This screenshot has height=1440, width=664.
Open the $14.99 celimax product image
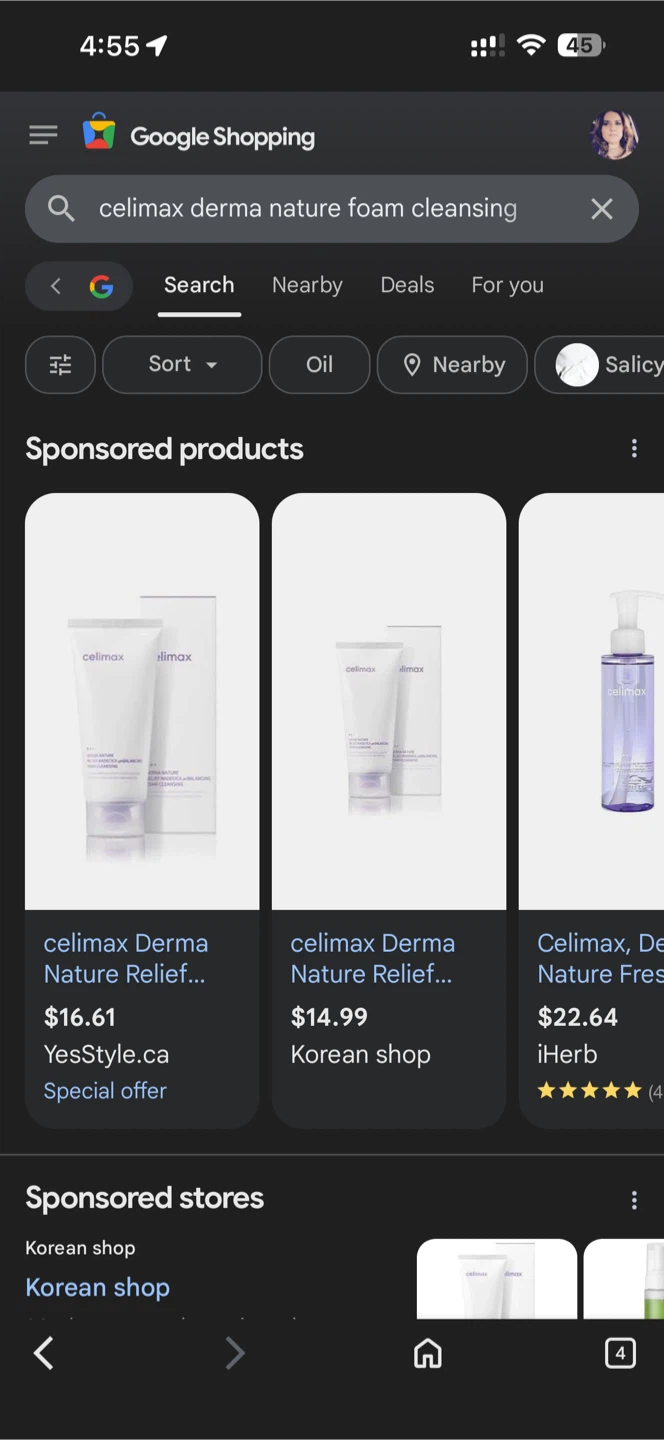[x=388, y=701]
